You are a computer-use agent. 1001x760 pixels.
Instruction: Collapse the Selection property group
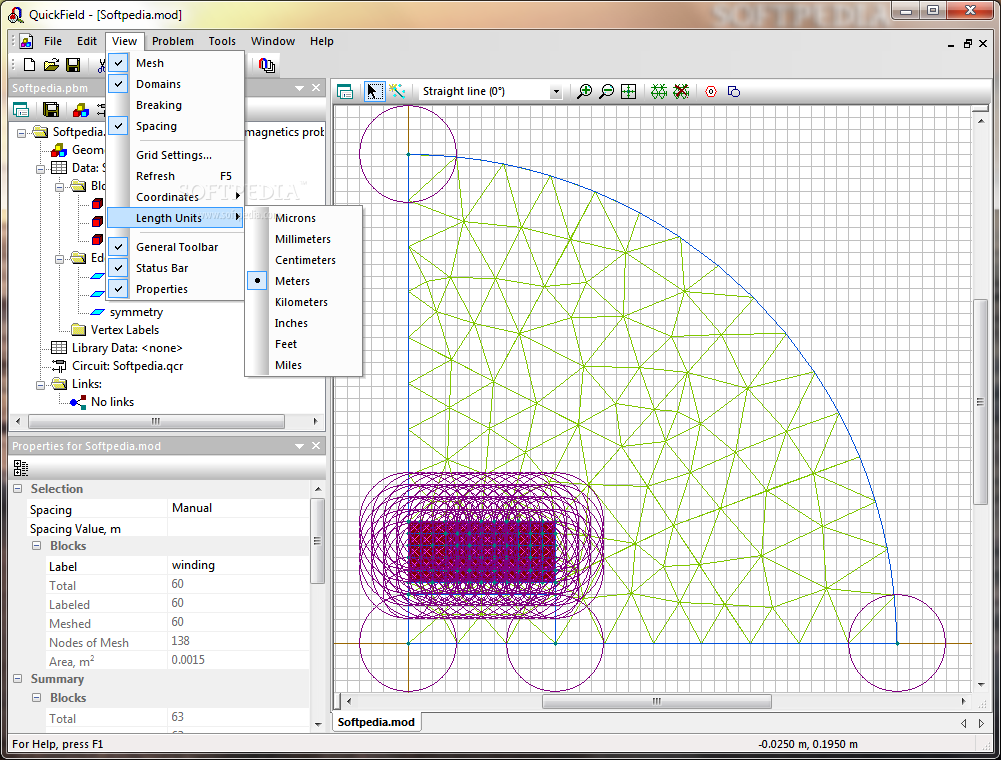pos(18,489)
